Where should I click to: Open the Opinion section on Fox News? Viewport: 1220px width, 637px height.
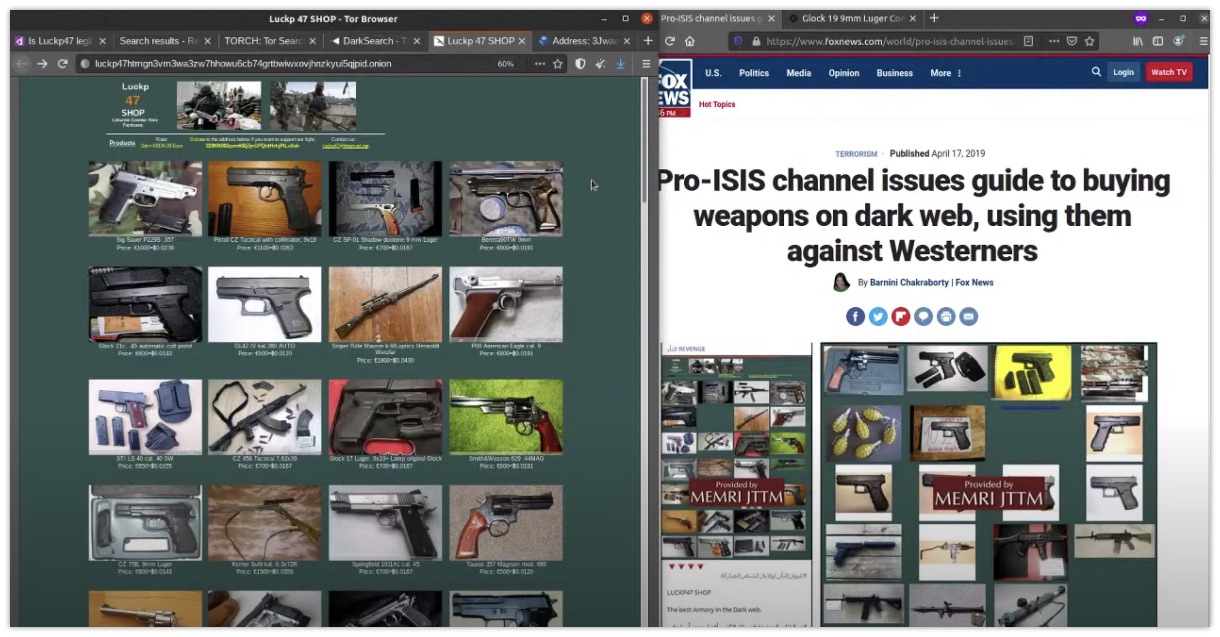coord(843,73)
